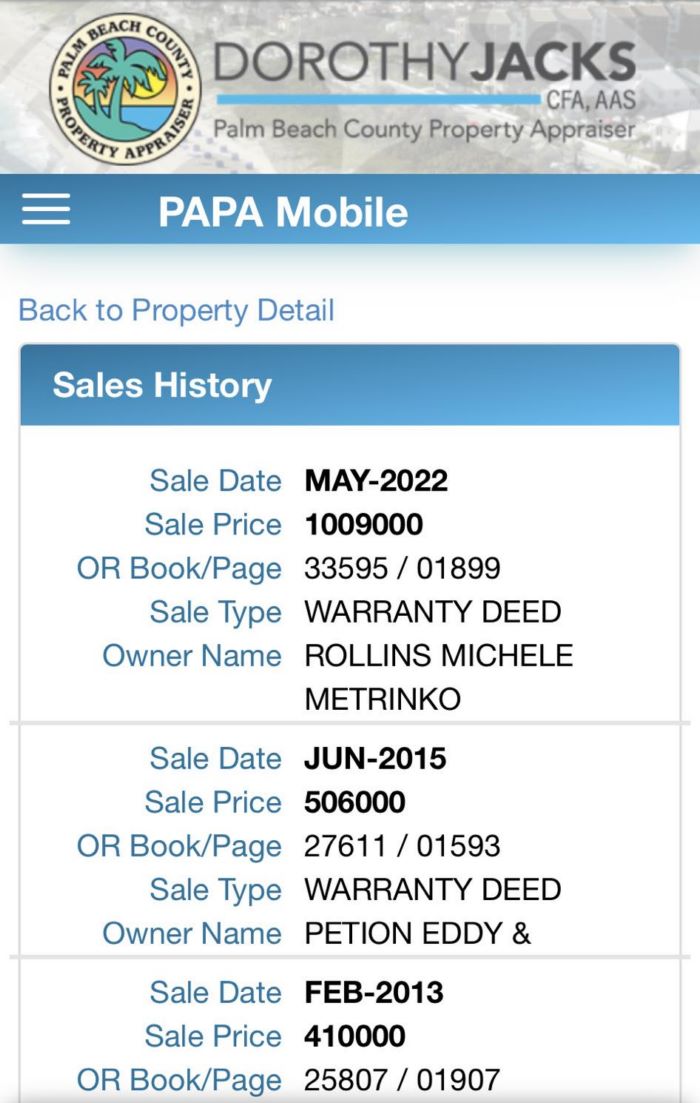The width and height of the screenshot is (700, 1103).
Task: Click the Palm Beach County Property Appraiser subtitle
Action: pyautogui.click(x=424, y=130)
